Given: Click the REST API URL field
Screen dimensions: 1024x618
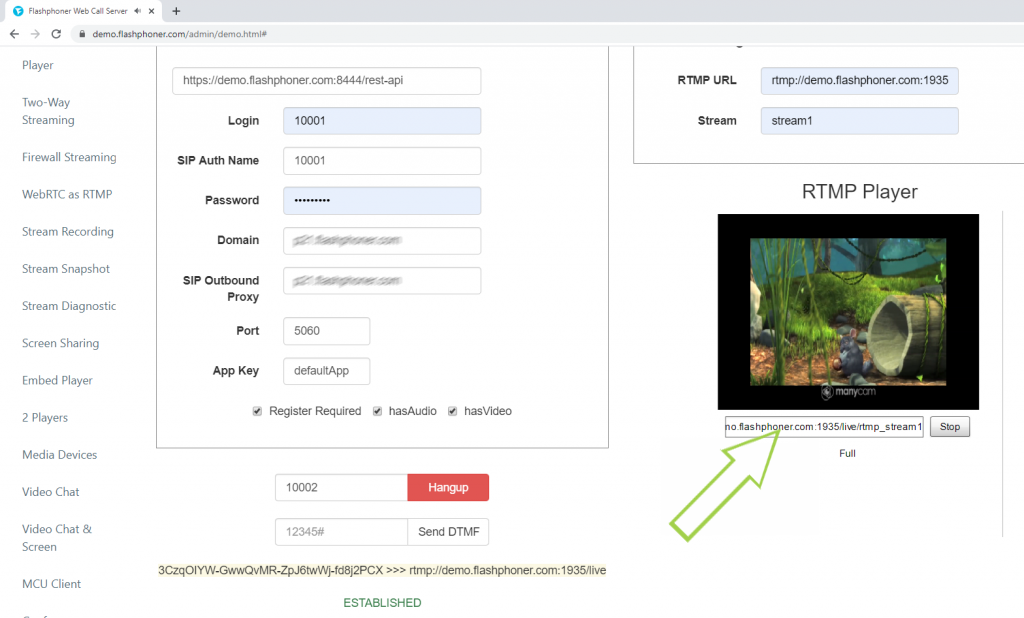Looking at the screenshot, I should click(x=327, y=80).
